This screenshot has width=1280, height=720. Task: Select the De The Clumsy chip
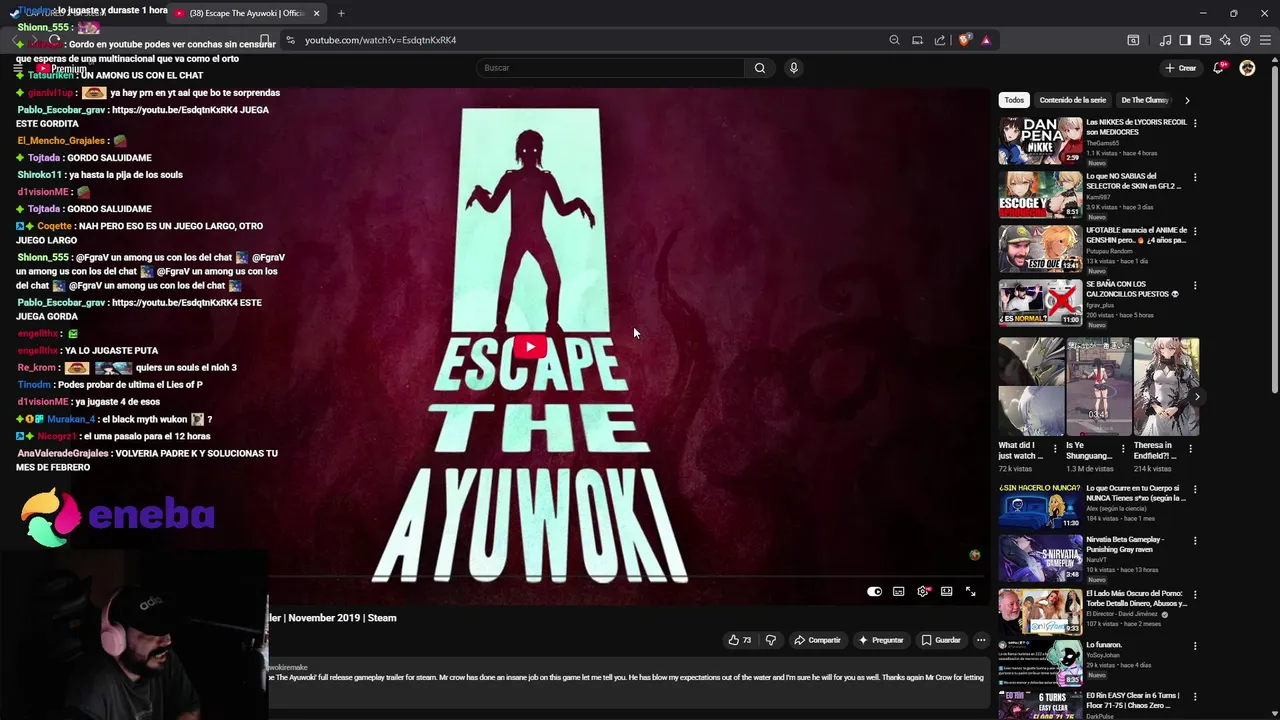pyautogui.click(x=1145, y=100)
